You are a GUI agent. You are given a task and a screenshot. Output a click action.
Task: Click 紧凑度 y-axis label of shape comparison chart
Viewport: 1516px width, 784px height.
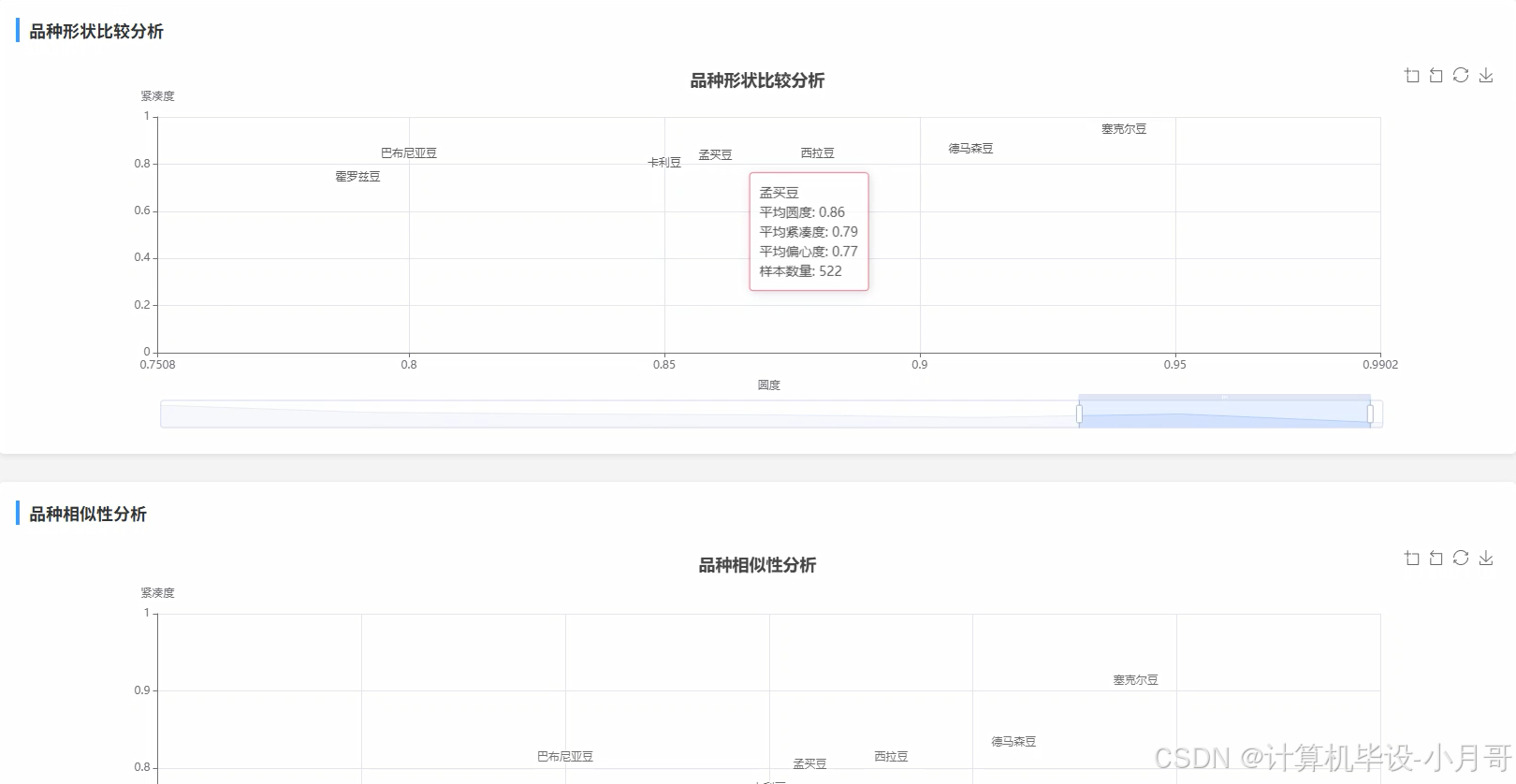[158, 96]
